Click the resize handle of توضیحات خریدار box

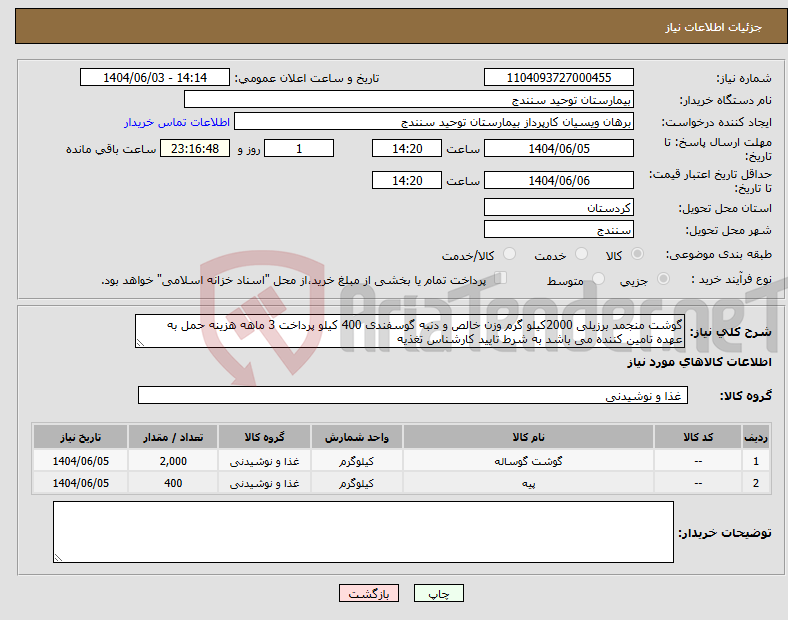[58, 557]
